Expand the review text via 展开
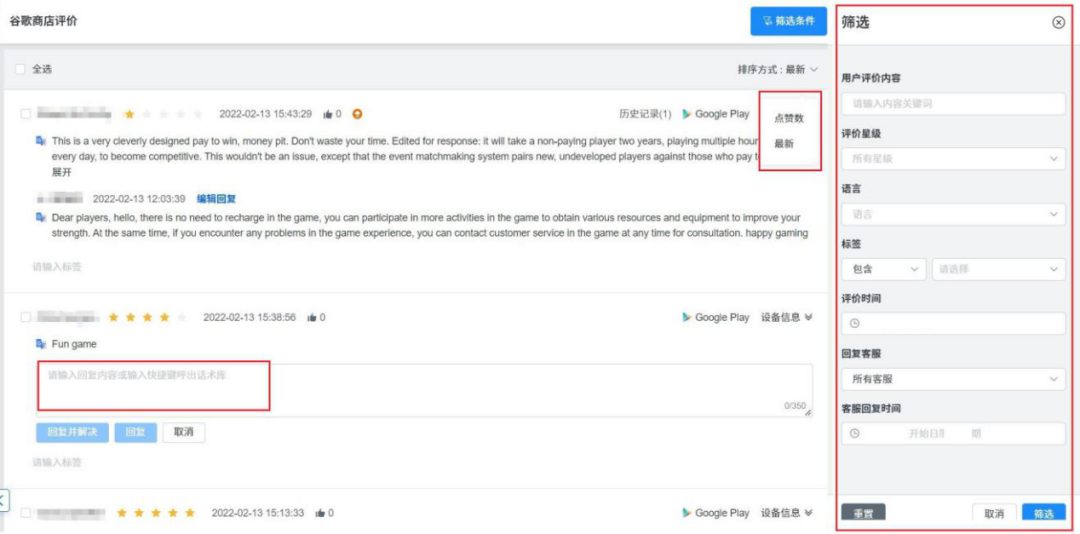Image resolution: width=1080 pixels, height=534 pixels. click(62, 172)
